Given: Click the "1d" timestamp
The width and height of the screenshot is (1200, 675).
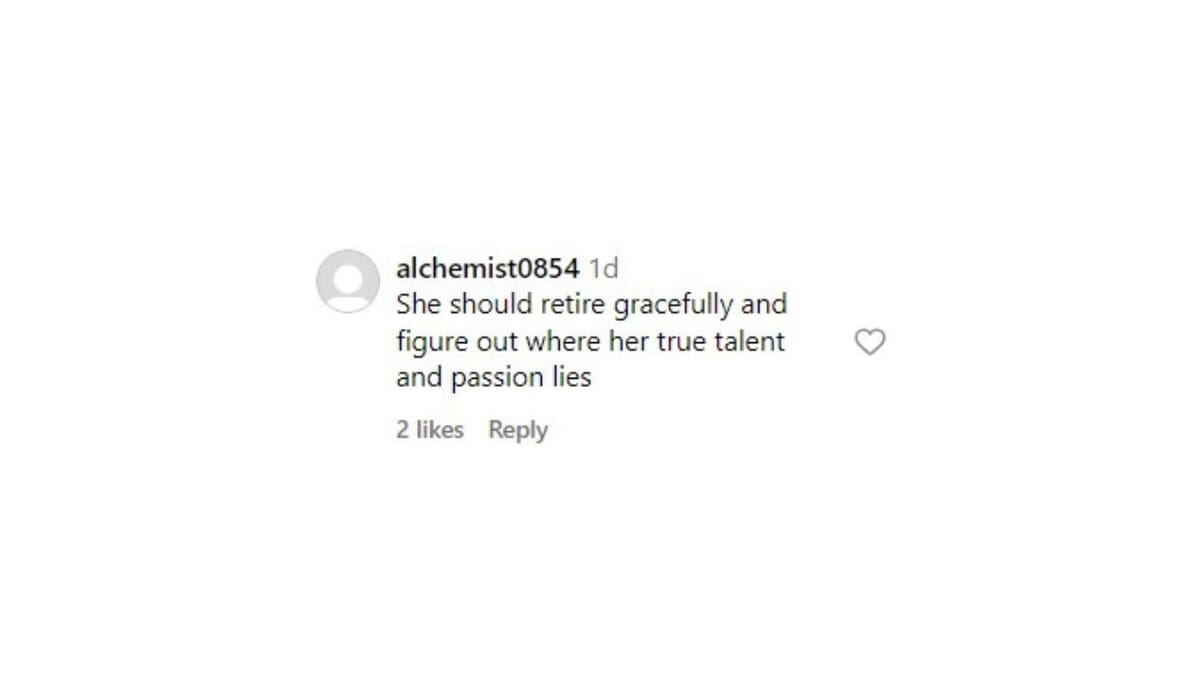Looking at the screenshot, I should tap(603, 268).
